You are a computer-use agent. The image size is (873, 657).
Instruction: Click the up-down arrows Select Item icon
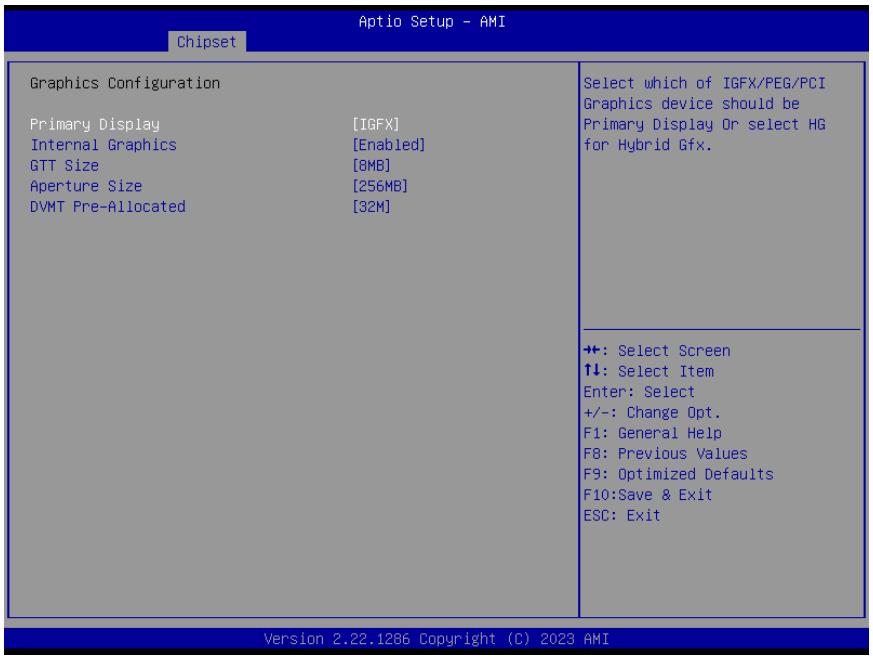coord(592,370)
